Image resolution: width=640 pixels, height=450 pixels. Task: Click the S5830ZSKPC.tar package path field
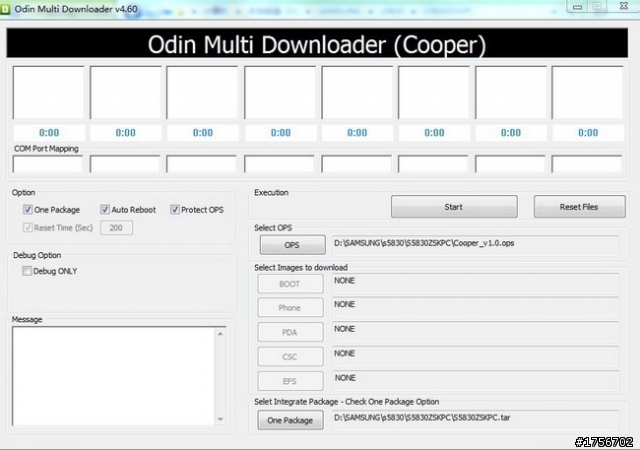[476, 420]
